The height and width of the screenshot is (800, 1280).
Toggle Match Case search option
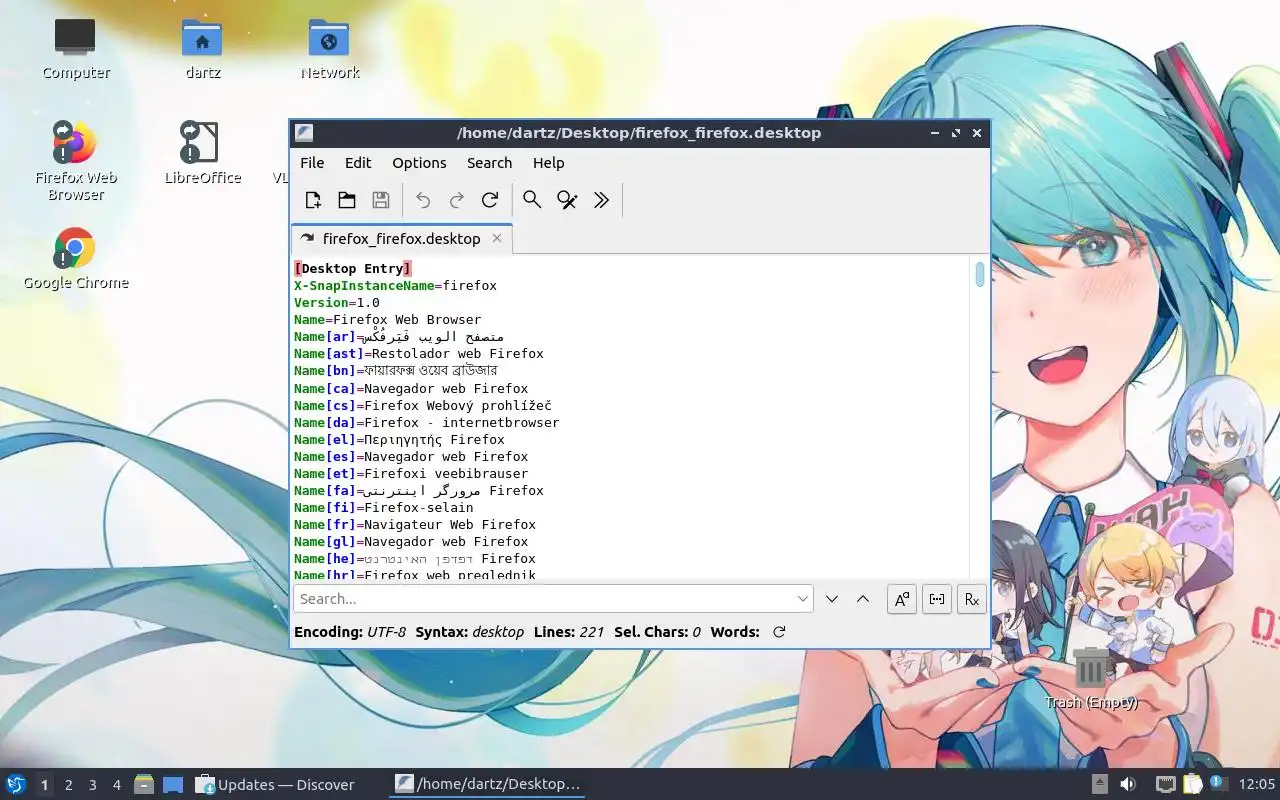(902, 599)
